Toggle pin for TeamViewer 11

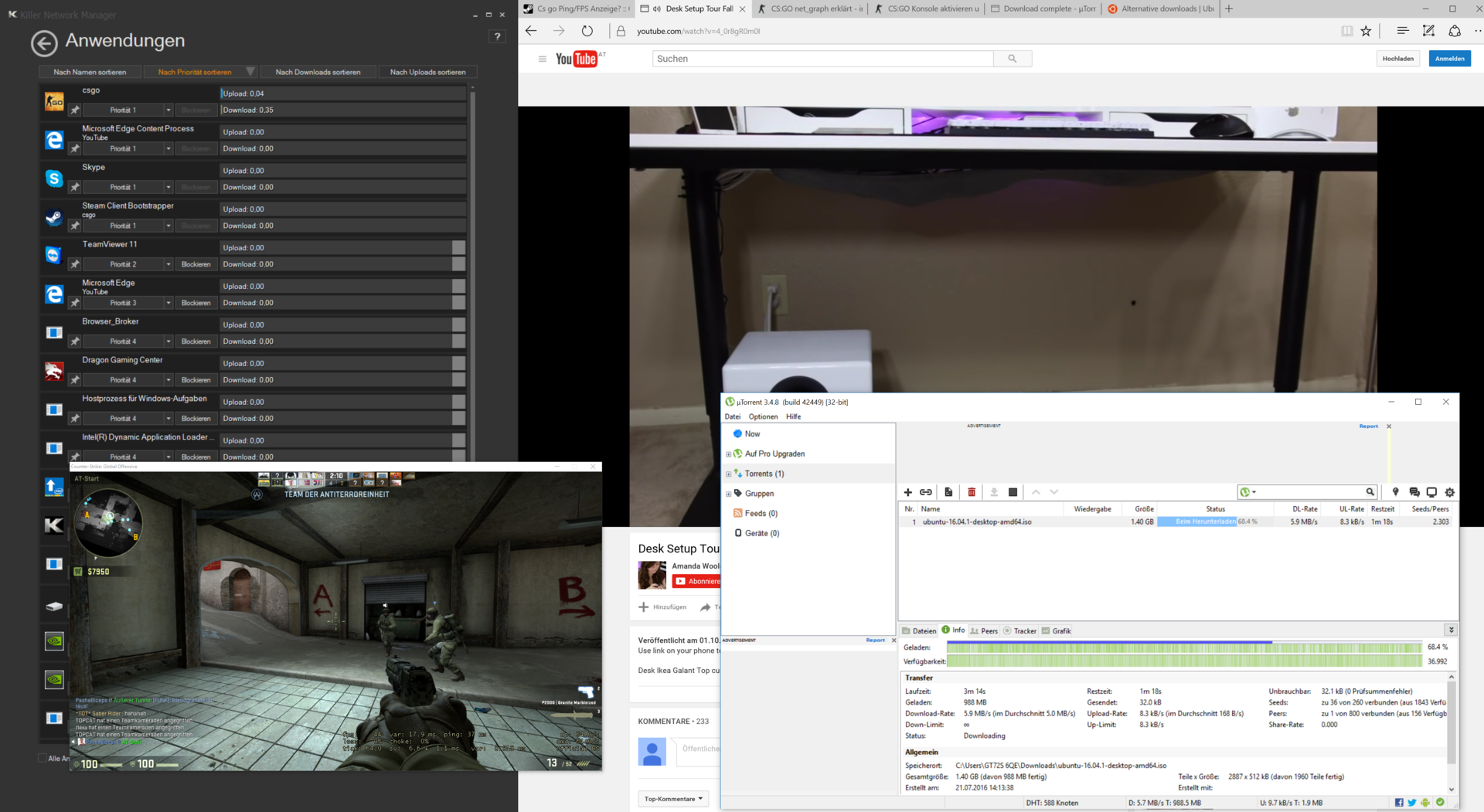[x=75, y=264]
